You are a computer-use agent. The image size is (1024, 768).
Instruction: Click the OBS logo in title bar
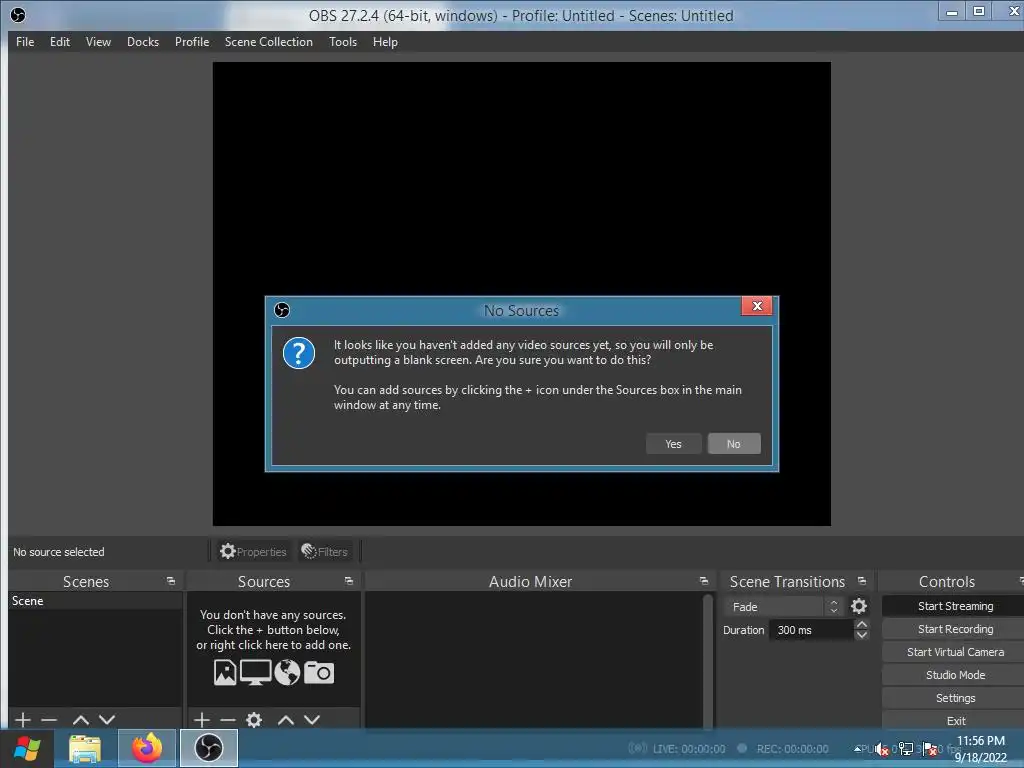point(18,14)
